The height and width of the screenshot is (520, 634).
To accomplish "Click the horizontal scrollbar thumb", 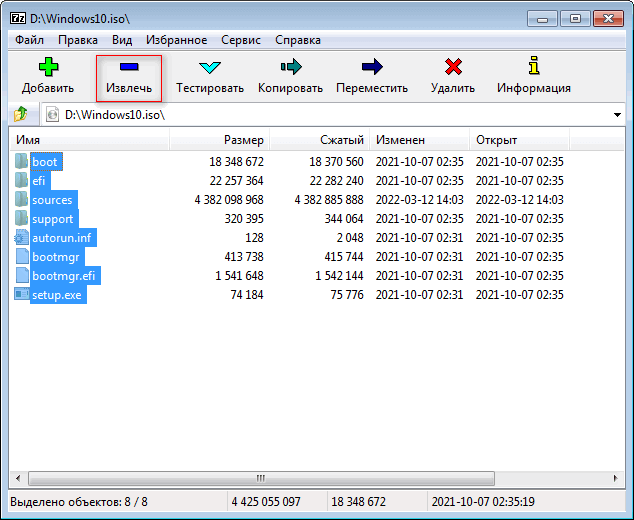I will (x=261, y=478).
